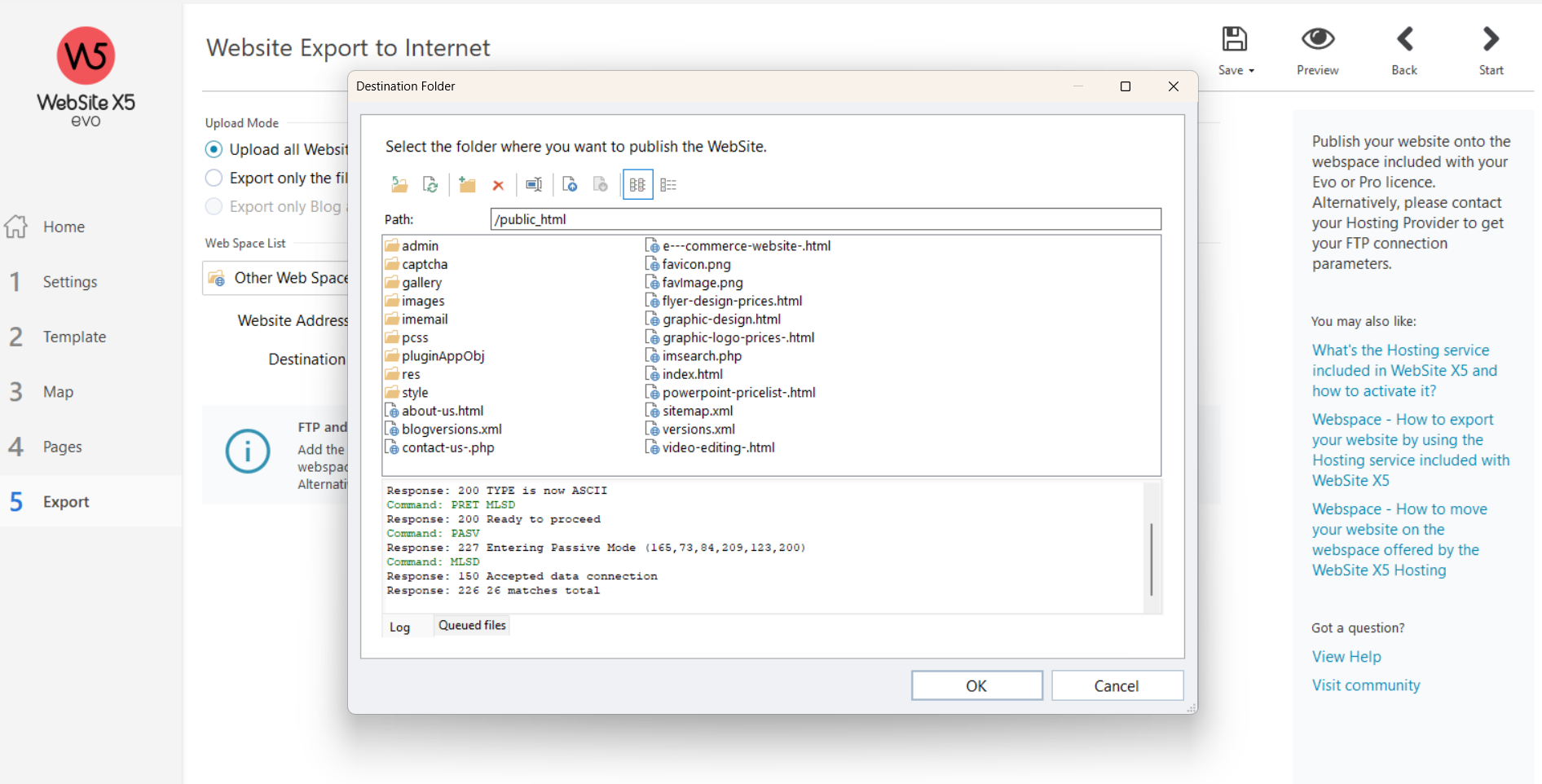Click the Start right chevron

pos(1491,39)
